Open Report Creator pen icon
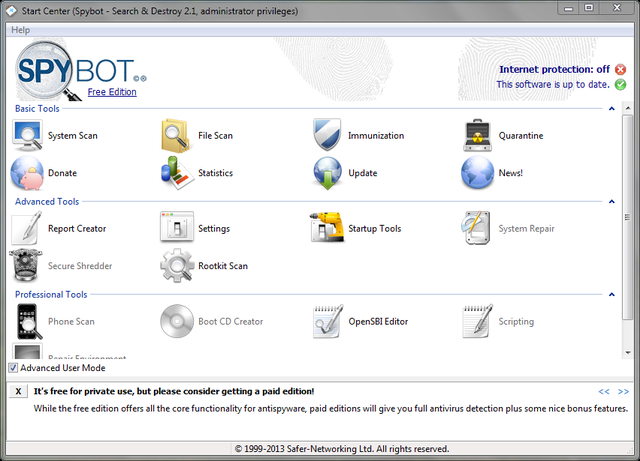Image resolution: width=640 pixels, height=461 pixels. coord(27,228)
